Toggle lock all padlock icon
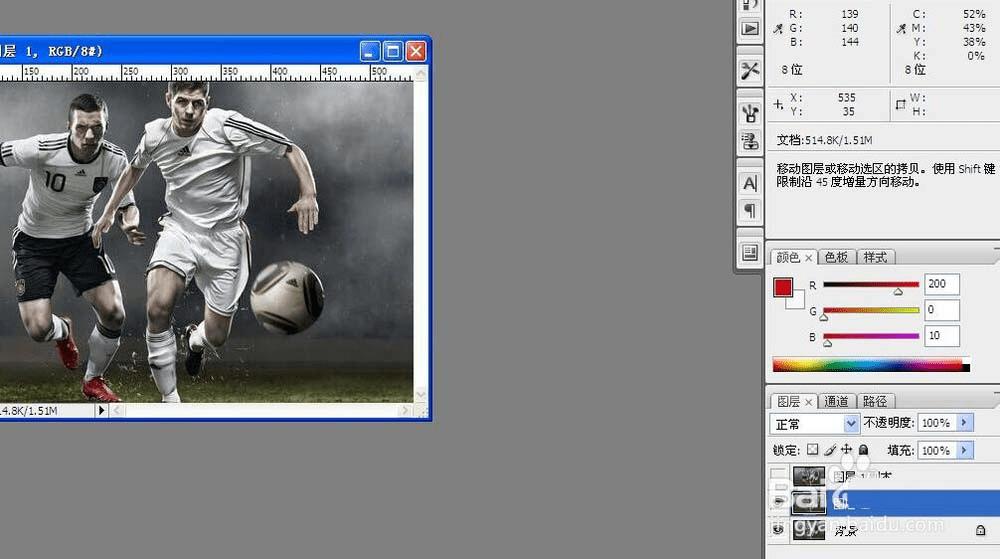This screenshot has height=559, width=1000. pyautogui.click(x=864, y=449)
